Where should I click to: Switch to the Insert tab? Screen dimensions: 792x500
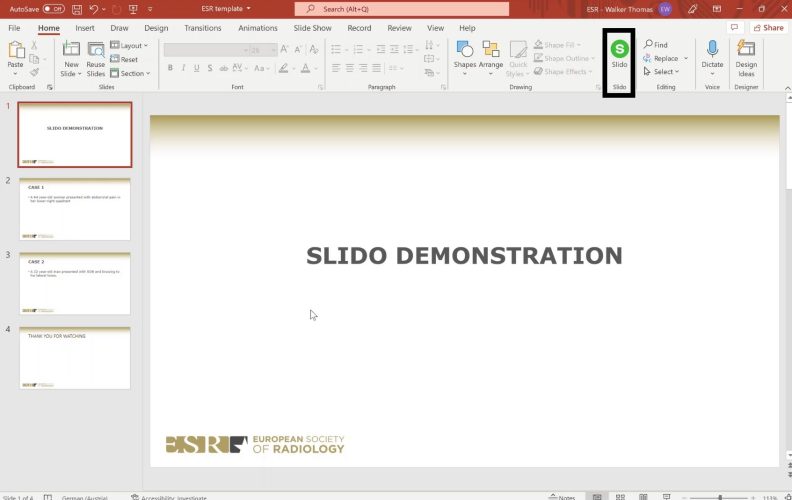click(85, 28)
